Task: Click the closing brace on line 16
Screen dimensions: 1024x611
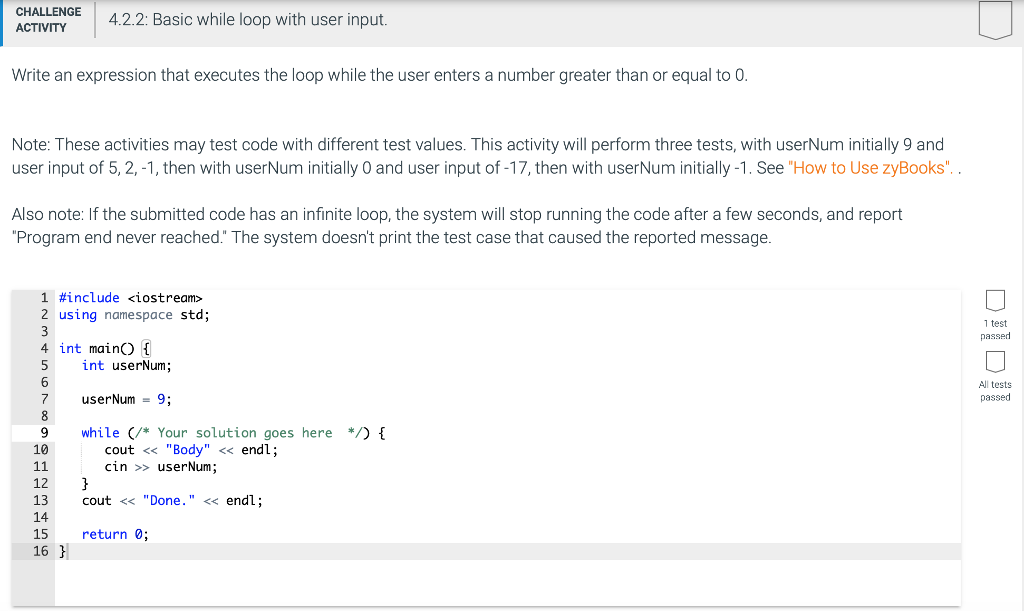Action: pyautogui.click(x=61, y=550)
